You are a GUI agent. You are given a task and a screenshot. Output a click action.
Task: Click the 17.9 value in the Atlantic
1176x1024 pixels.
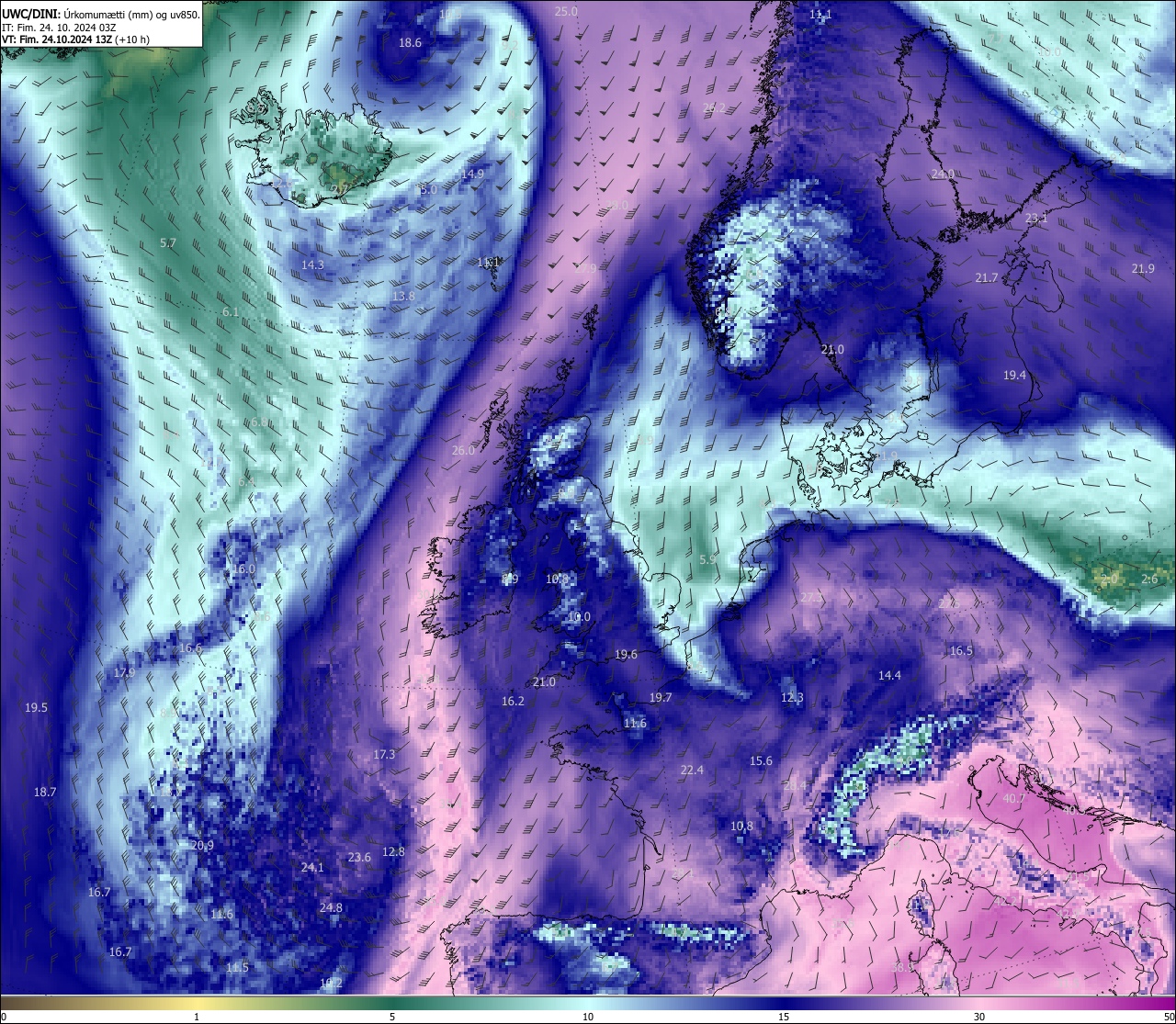[124, 672]
